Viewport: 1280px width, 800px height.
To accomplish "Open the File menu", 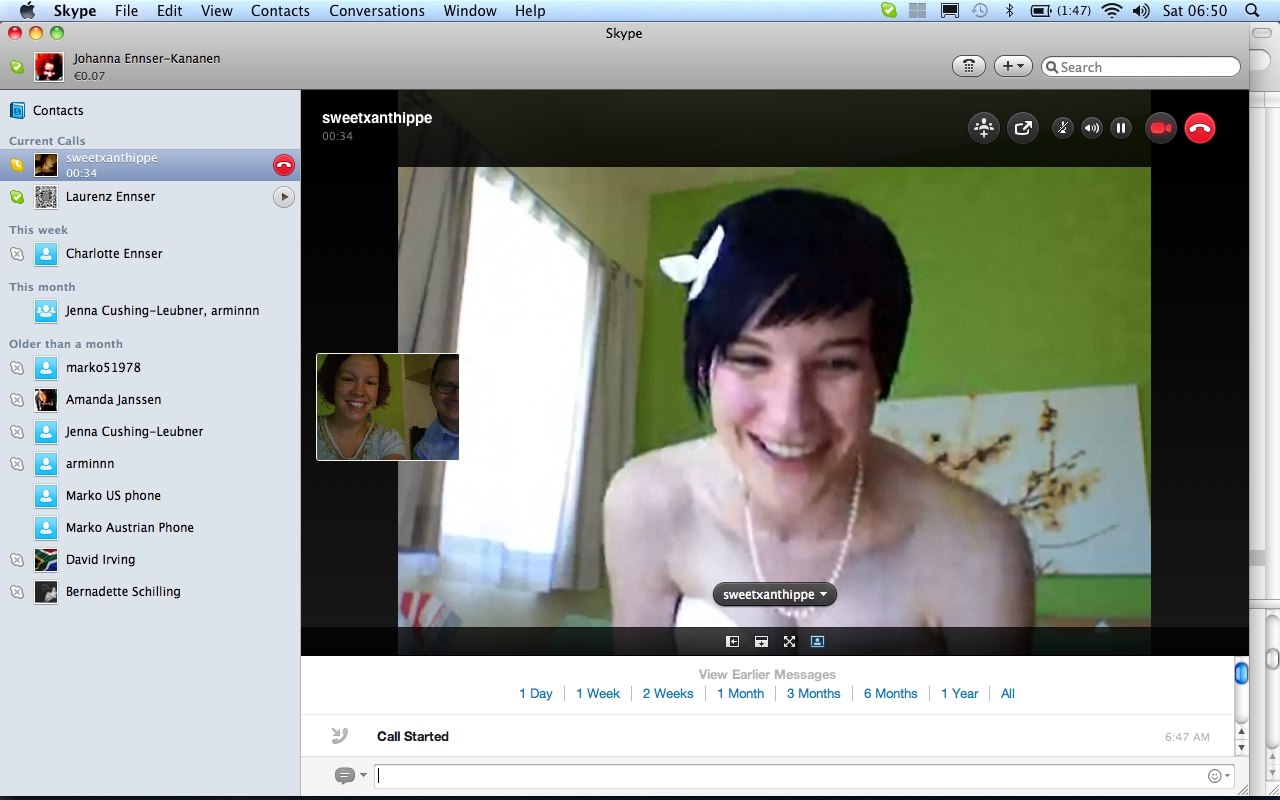I will click(x=126, y=11).
